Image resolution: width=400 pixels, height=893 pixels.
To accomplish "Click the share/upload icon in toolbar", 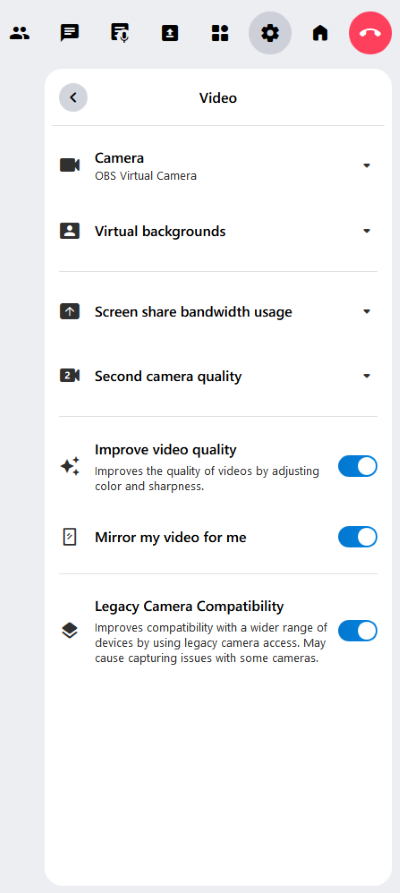I will [x=170, y=33].
